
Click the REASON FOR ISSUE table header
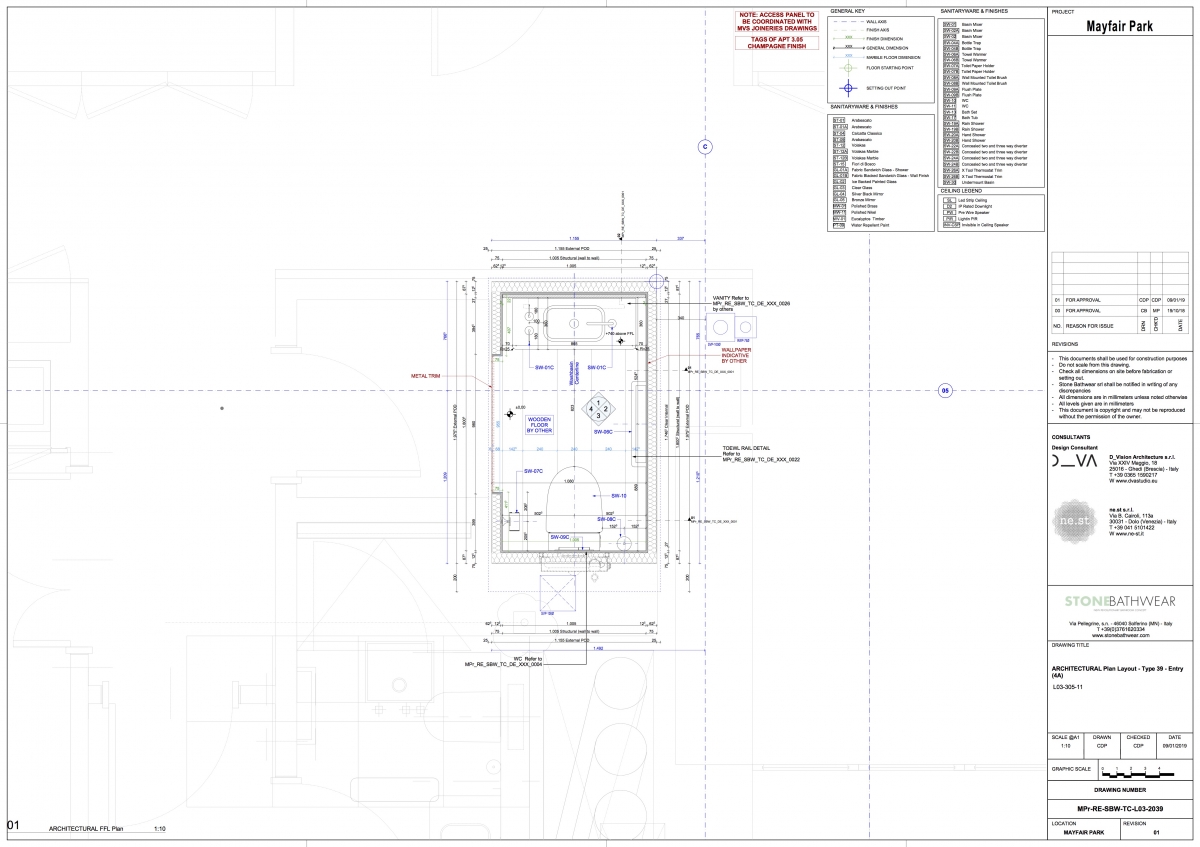tap(1090, 326)
